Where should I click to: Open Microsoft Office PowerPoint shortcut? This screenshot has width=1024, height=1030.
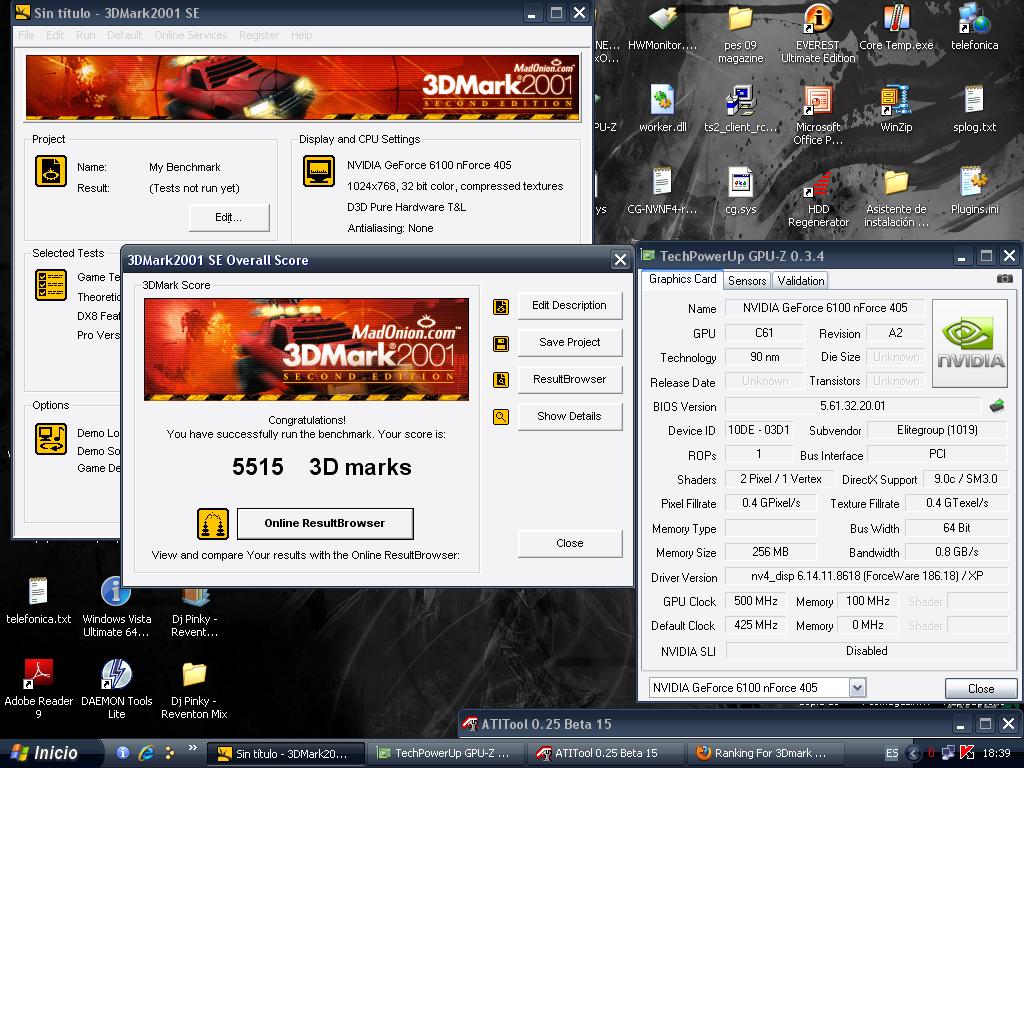click(818, 116)
